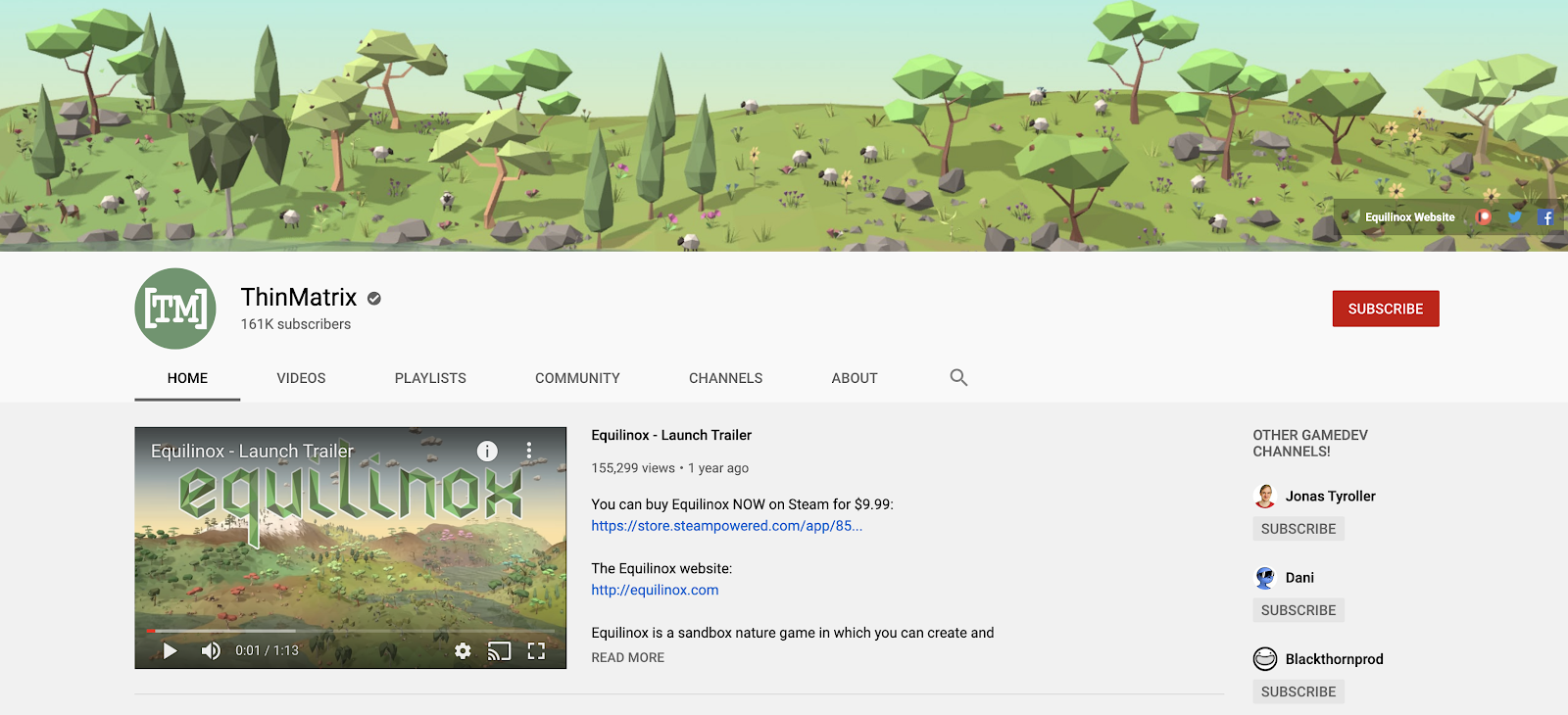This screenshot has height=715, width=1568.
Task: Subscribe to Jonas Tyroller
Action: (x=1298, y=529)
